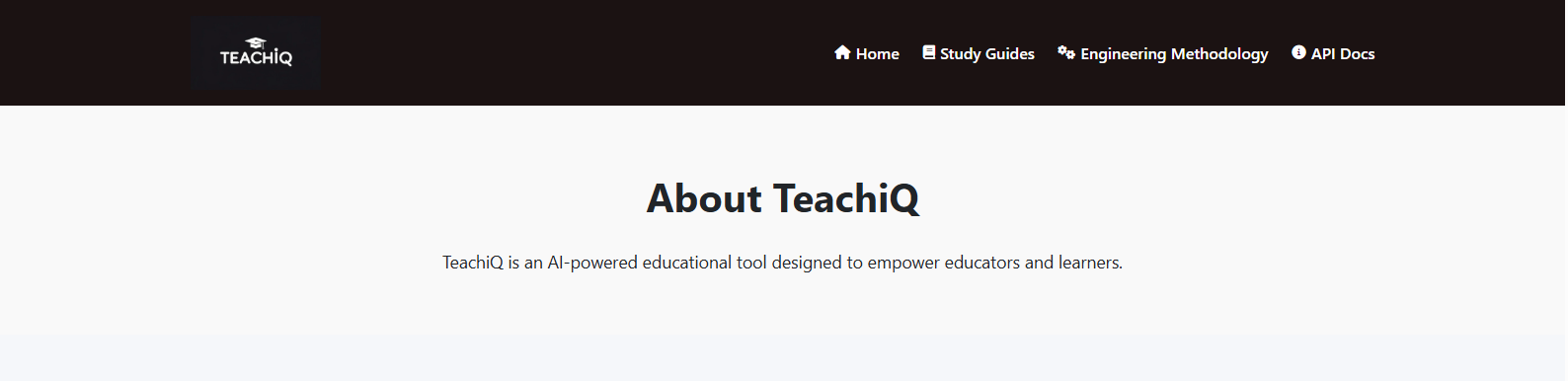Click the book icon for Study Guides
Image resolution: width=1568 pixels, height=381 pixels.
click(x=929, y=52)
